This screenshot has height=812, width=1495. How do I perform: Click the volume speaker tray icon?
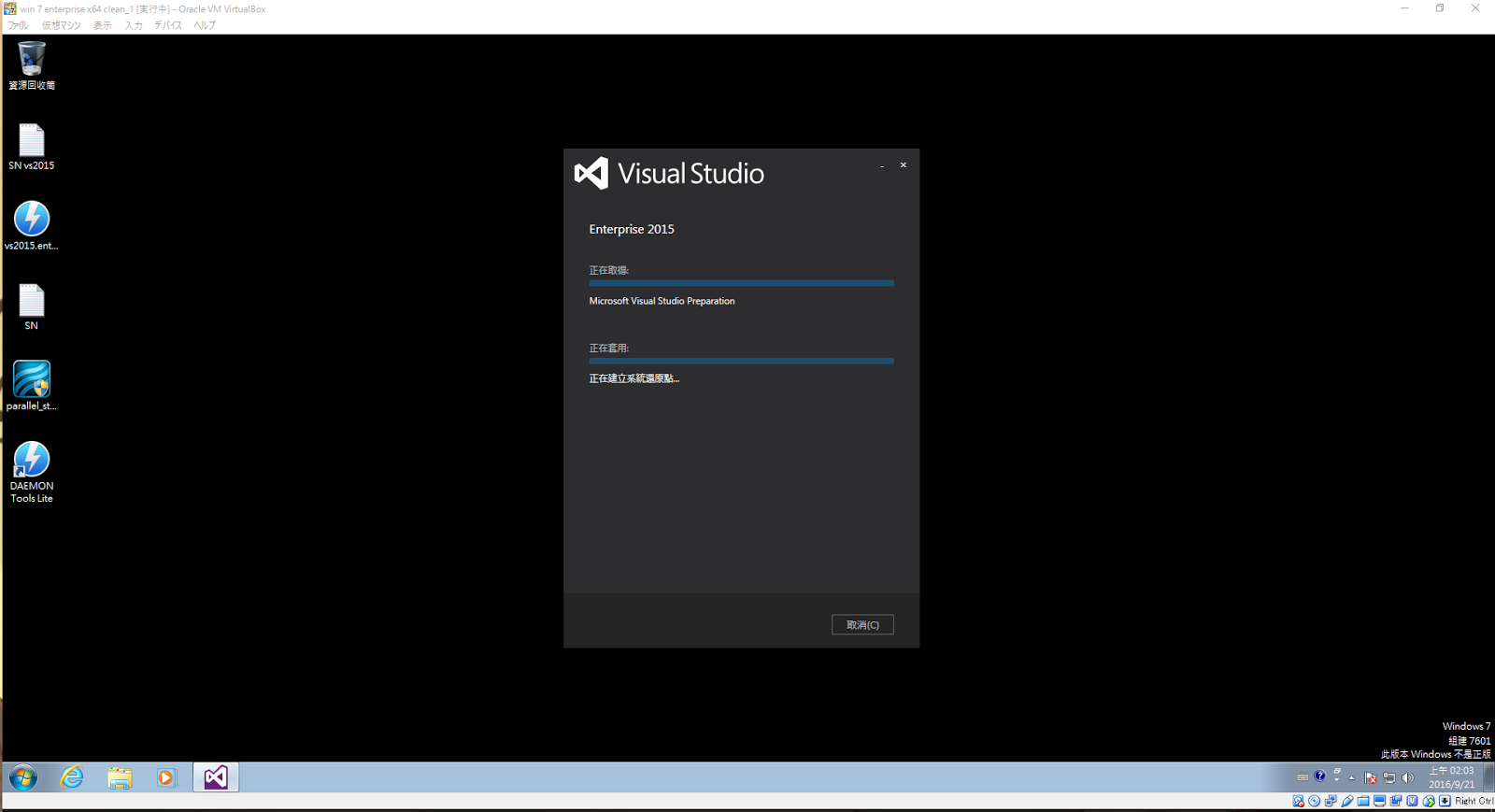pos(1407,777)
